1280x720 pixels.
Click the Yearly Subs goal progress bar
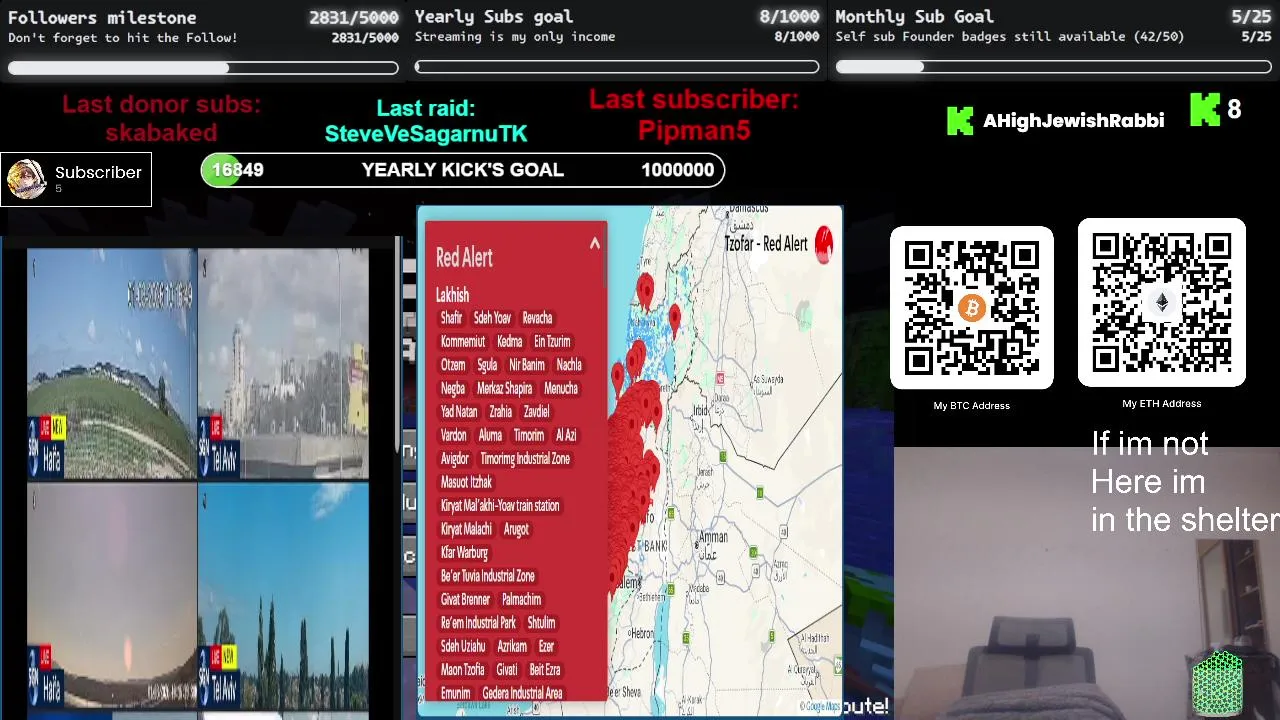tap(617, 68)
